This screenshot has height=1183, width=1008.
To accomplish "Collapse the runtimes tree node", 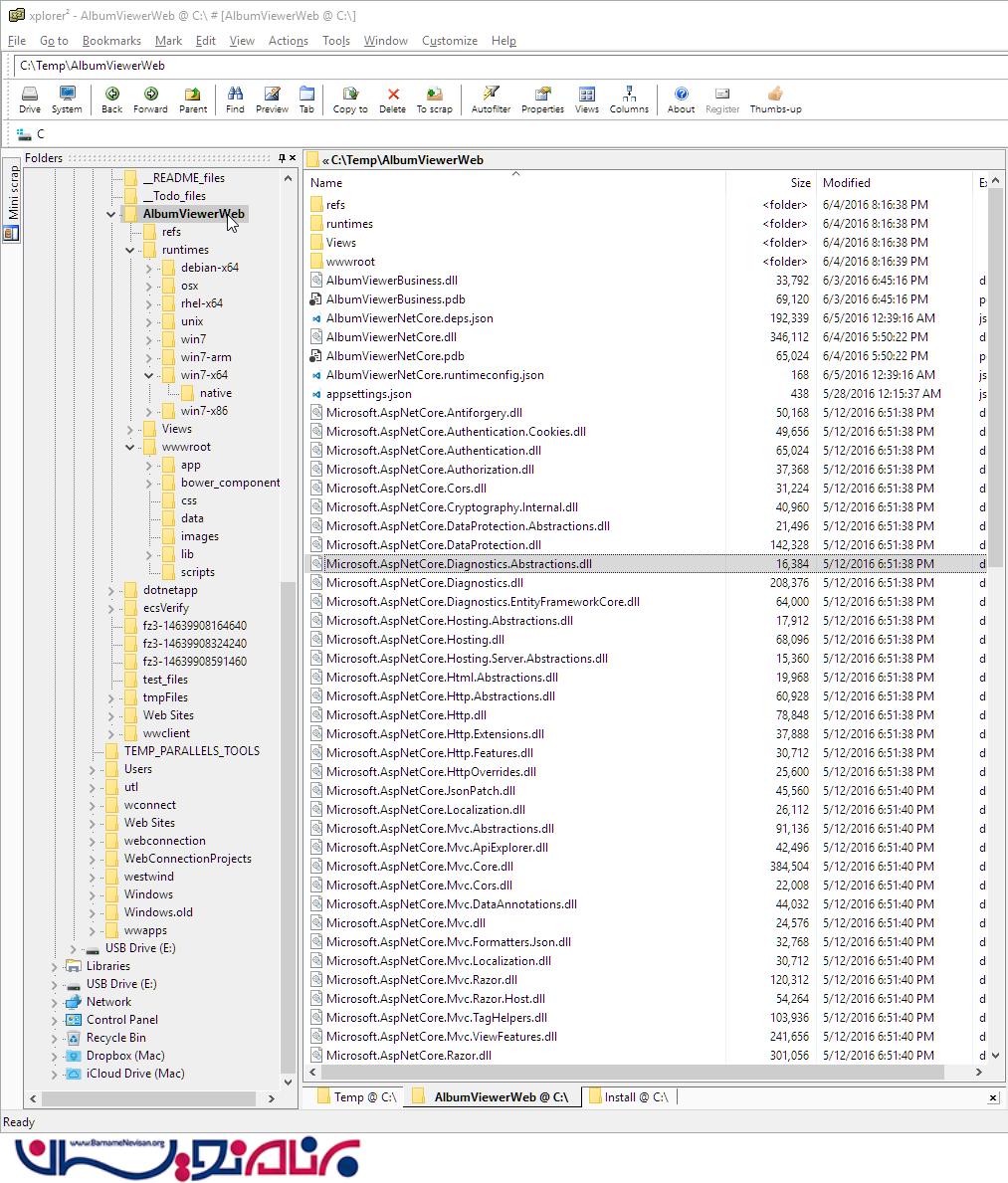I will [x=129, y=250].
